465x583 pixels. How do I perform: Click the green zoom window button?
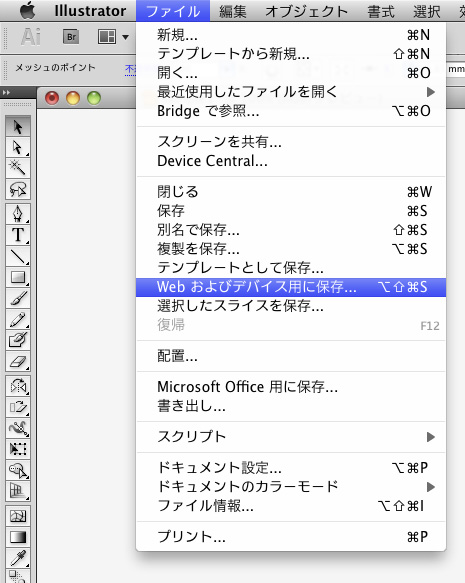click(x=94, y=98)
